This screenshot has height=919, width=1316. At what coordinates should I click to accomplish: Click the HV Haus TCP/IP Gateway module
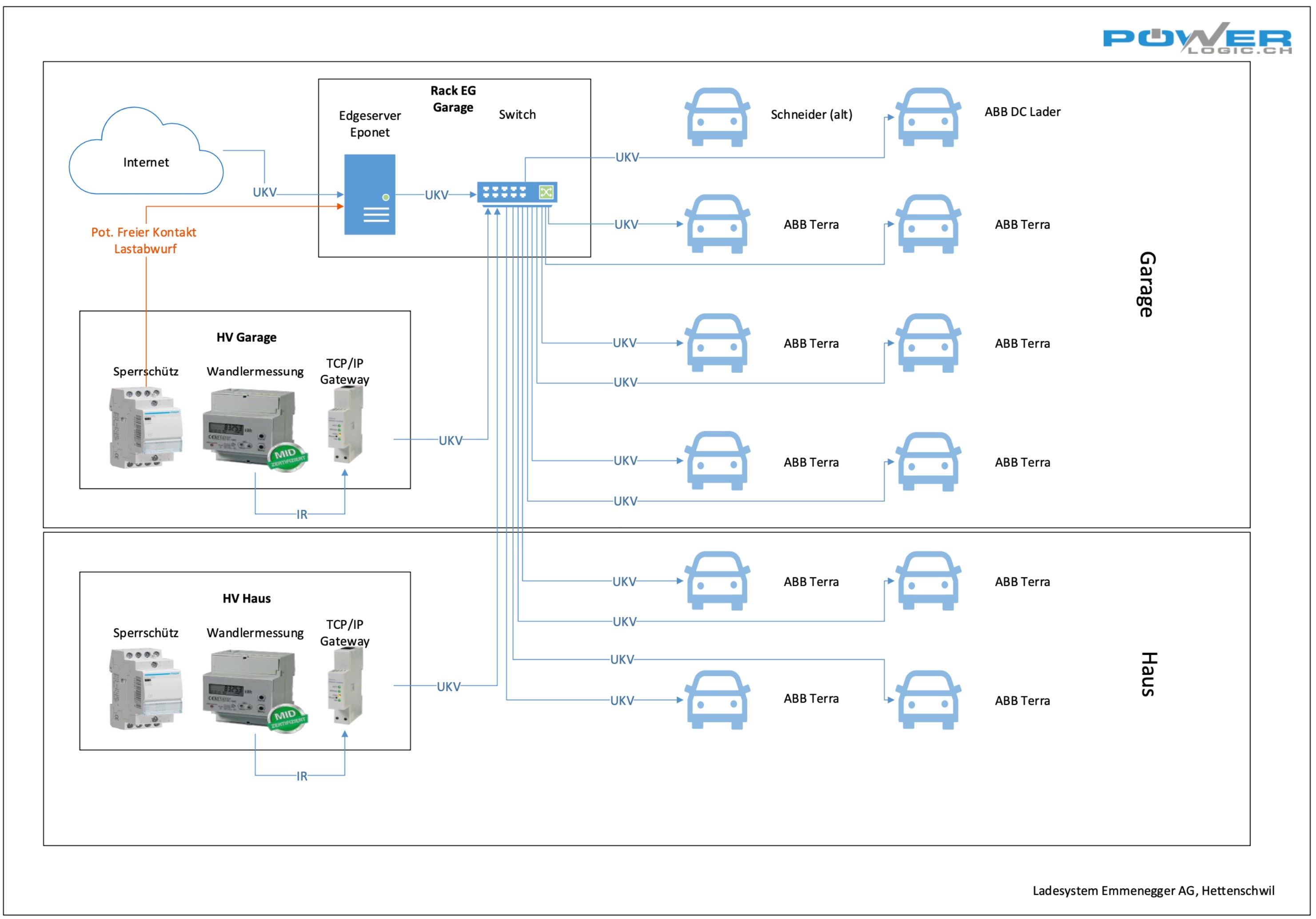(345, 686)
